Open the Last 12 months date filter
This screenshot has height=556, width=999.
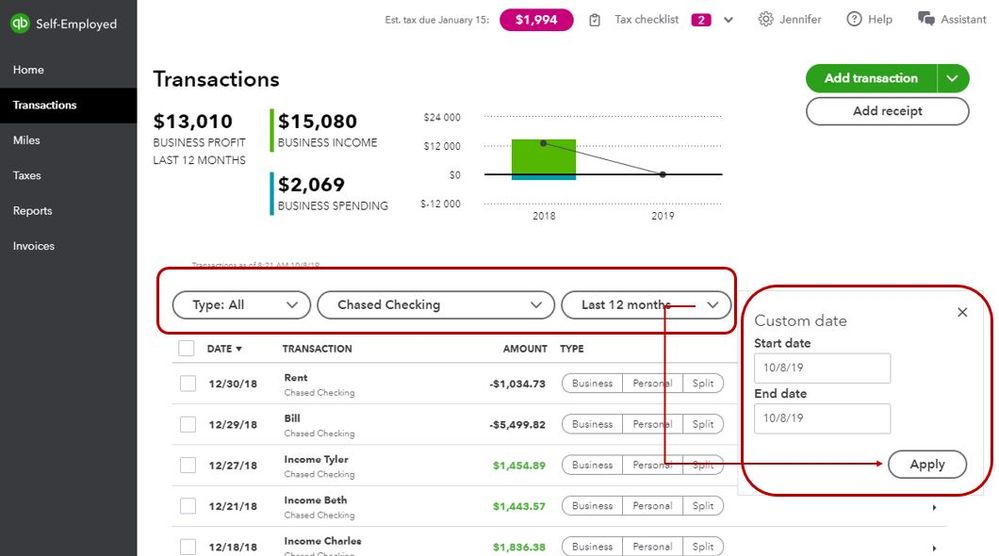coord(646,305)
